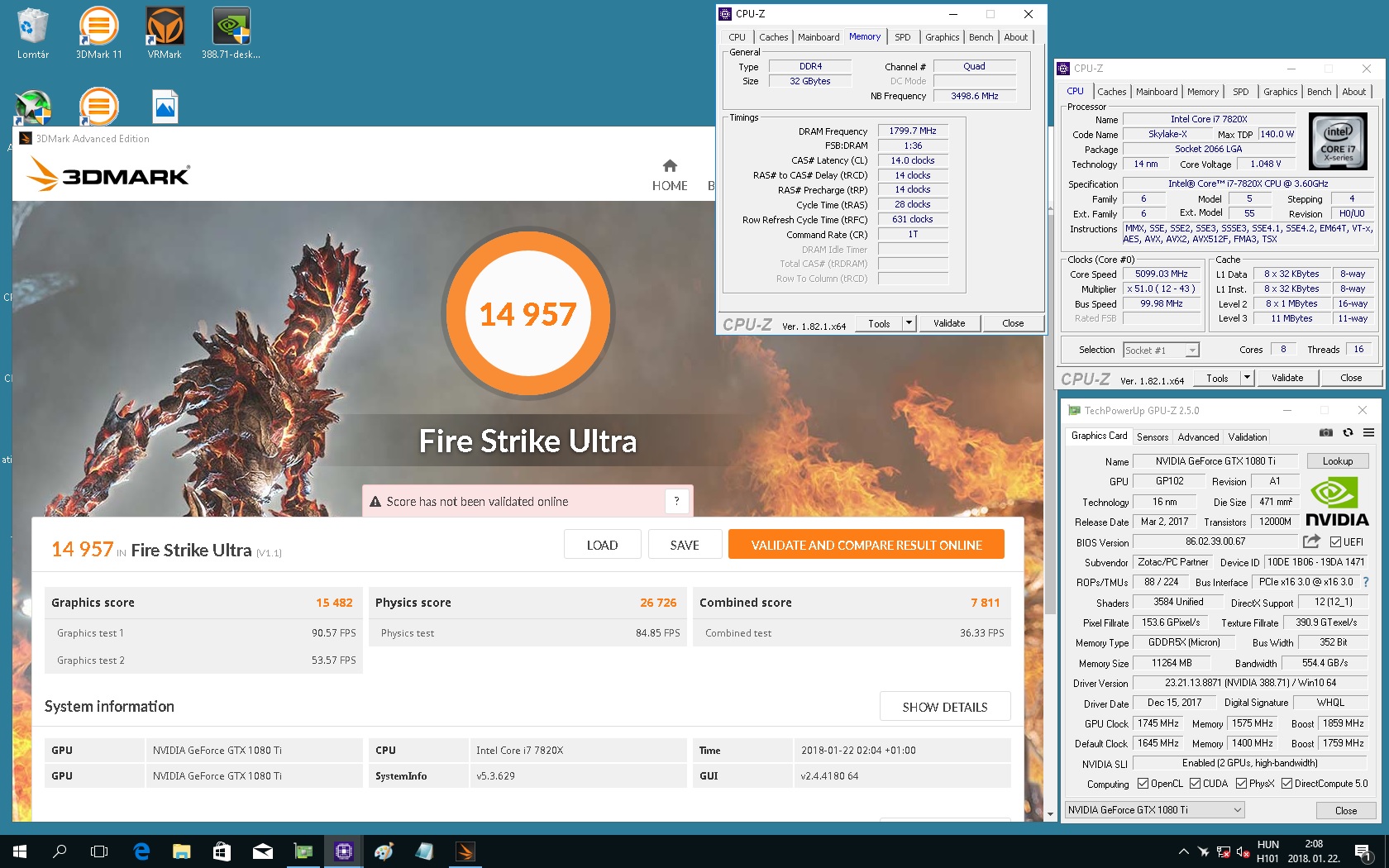Click the Close button in GPU-Z

click(x=1345, y=810)
